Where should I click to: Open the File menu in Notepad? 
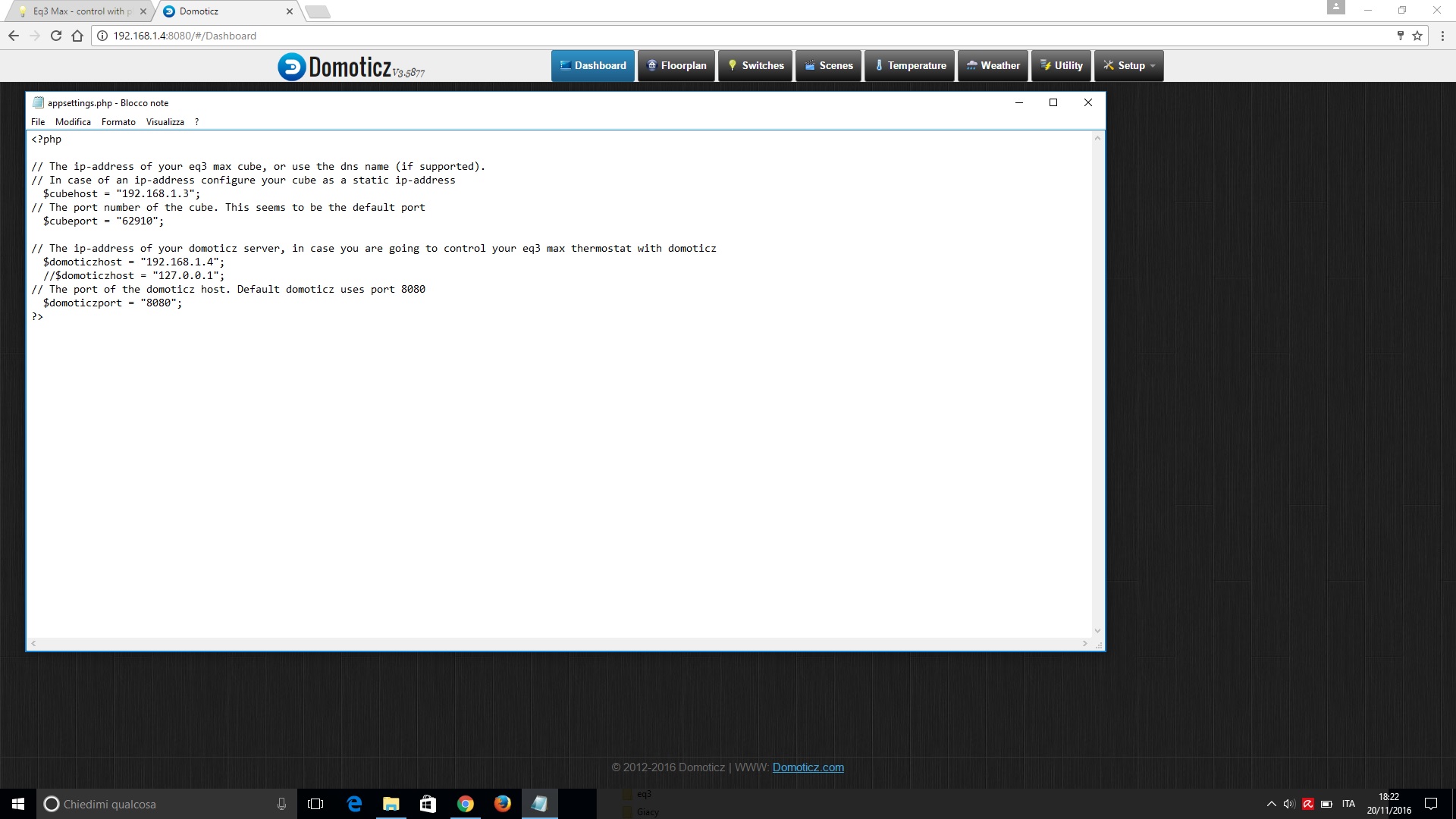click(x=38, y=122)
